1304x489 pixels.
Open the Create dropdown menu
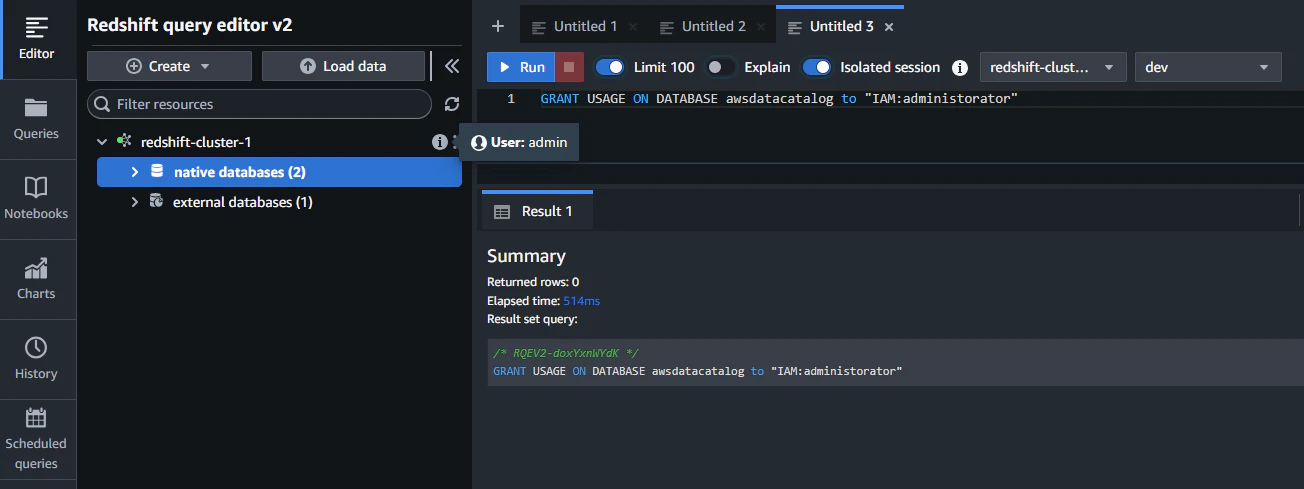(169, 66)
